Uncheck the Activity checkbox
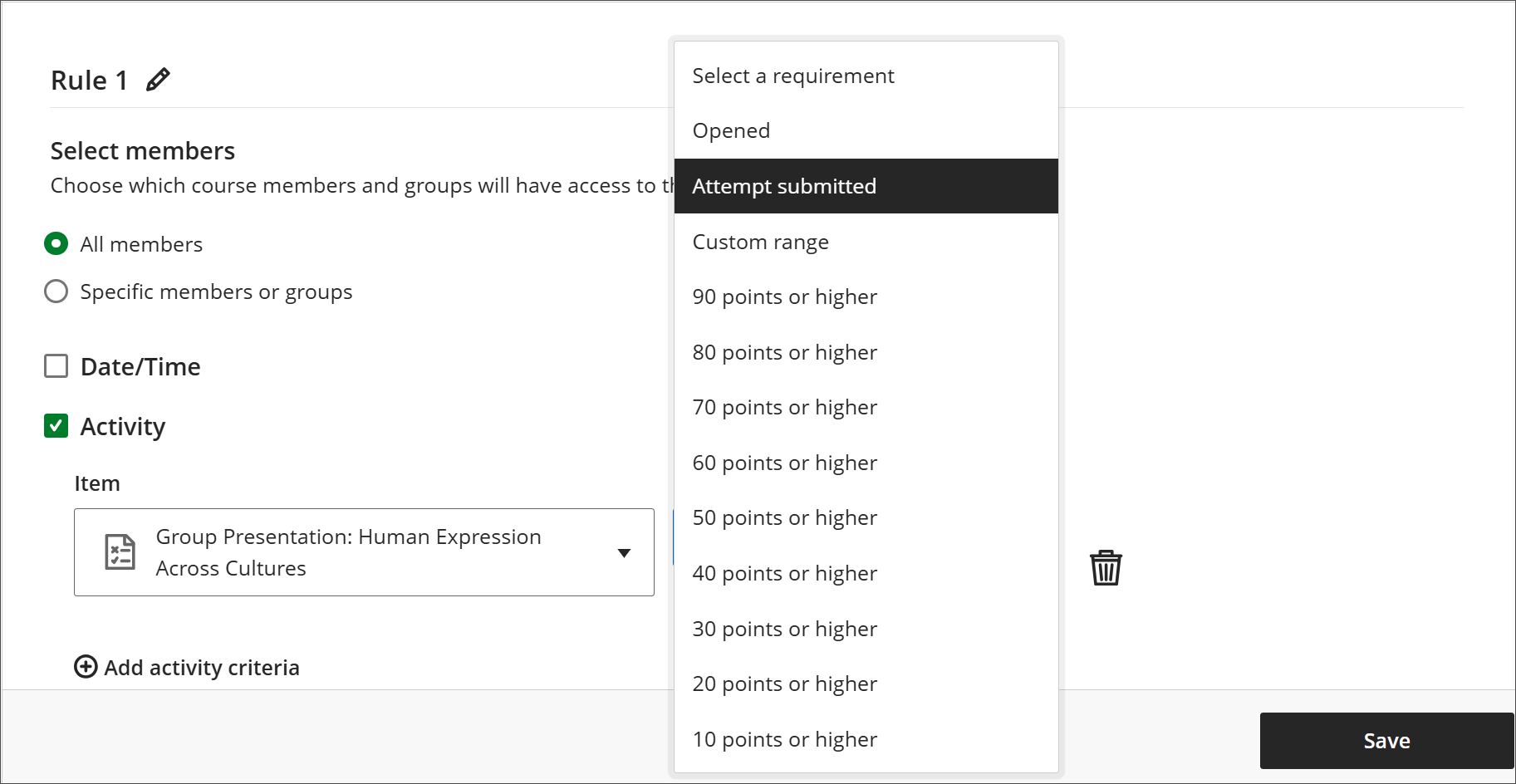 tap(56, 425)
